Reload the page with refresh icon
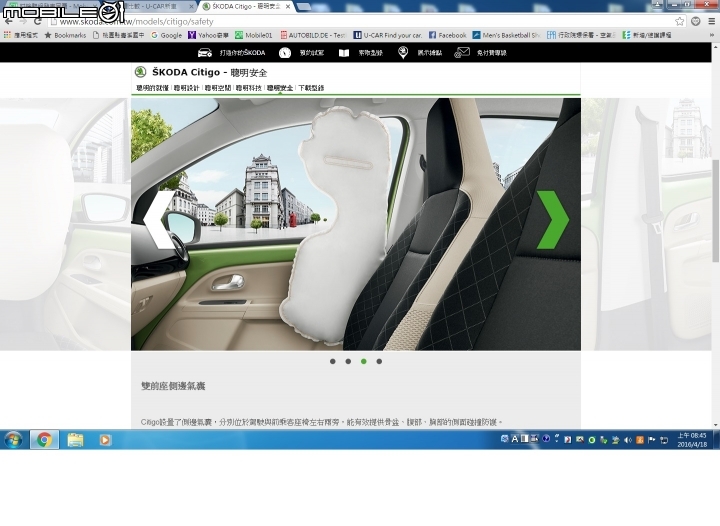The image size is (720, 526). 38,21
